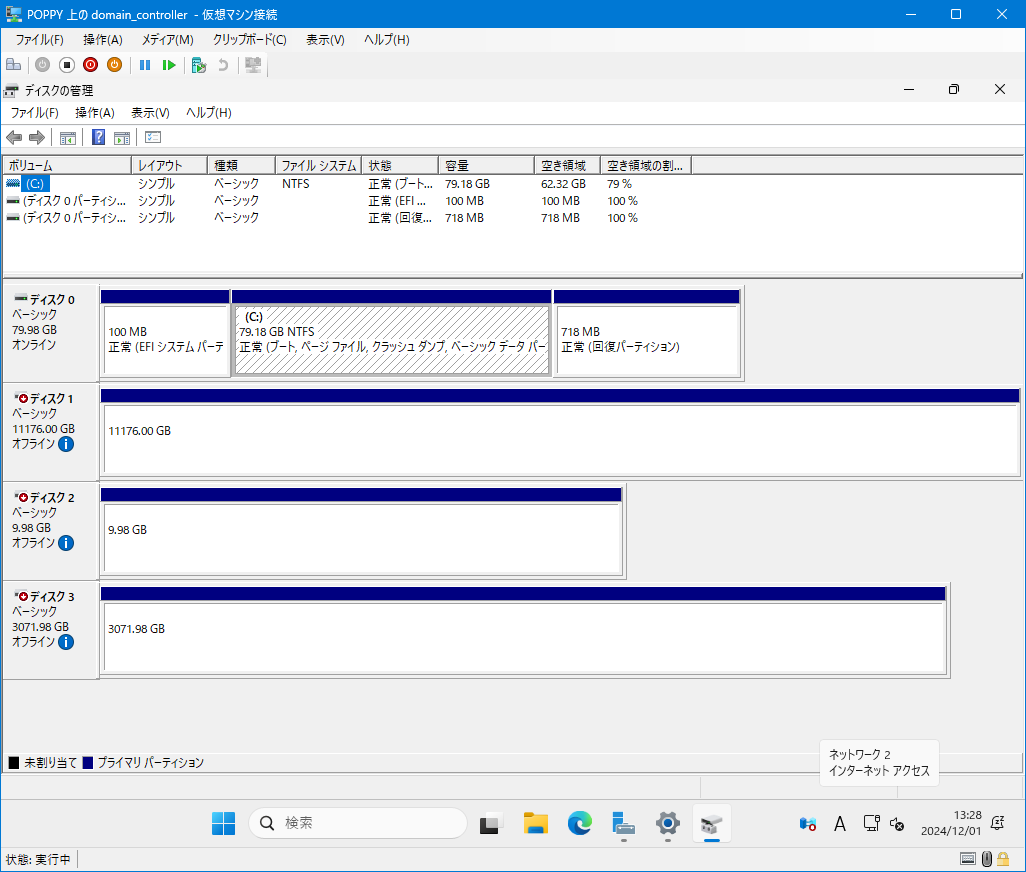Click the blue Help question mark icon
This screenshot has height=872, width=1026.
pyautogui.click(x=98, y=137)
